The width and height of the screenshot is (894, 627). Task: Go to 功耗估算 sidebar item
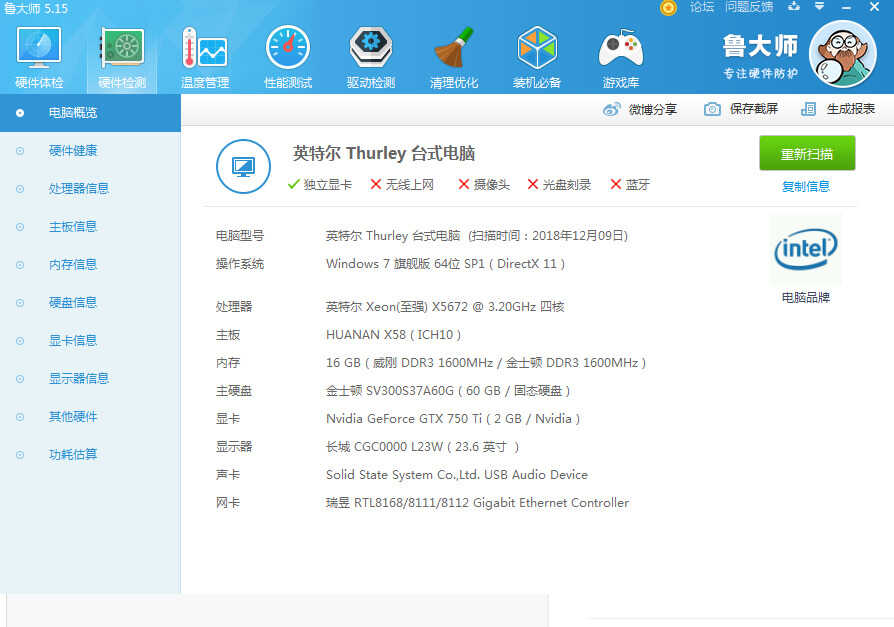[x=72, y=454]
